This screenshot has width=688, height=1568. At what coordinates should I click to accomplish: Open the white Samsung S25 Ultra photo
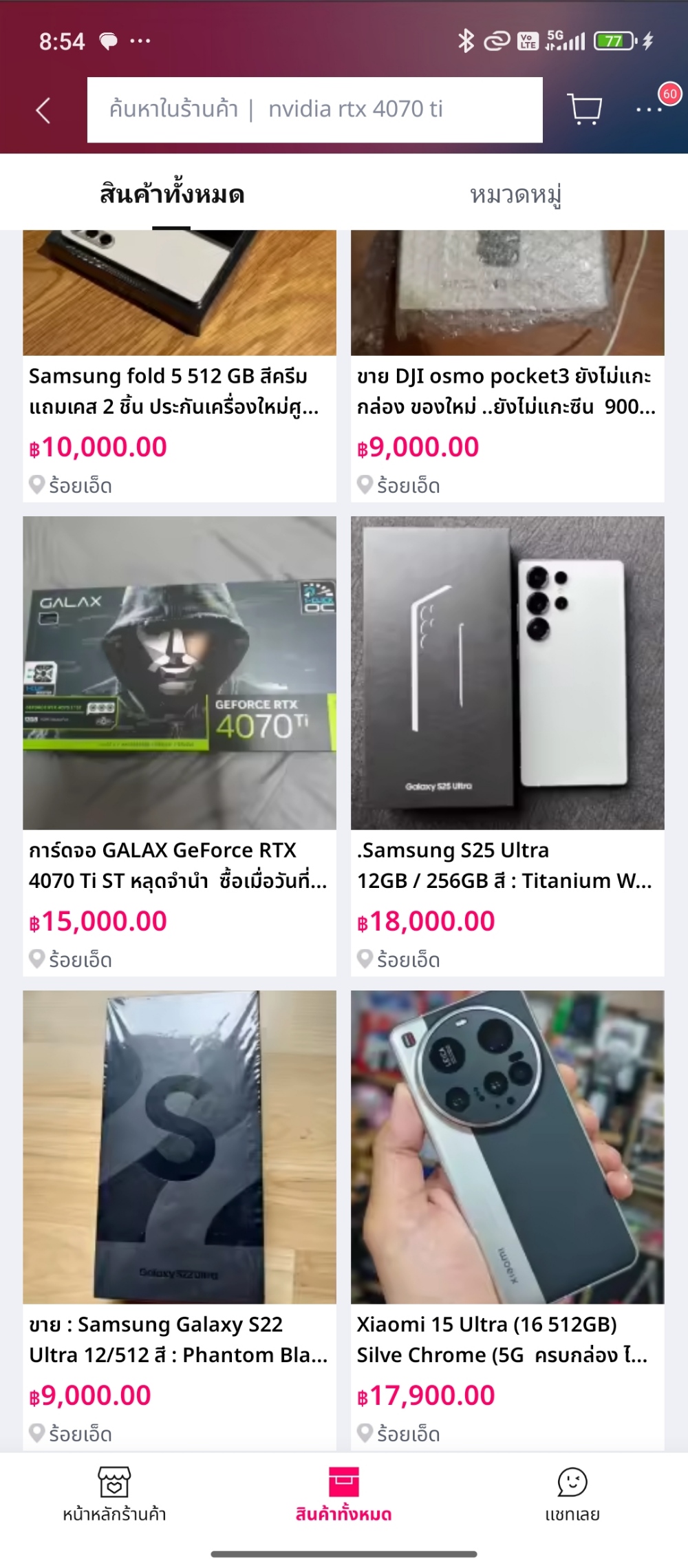(x=507, y=672)
